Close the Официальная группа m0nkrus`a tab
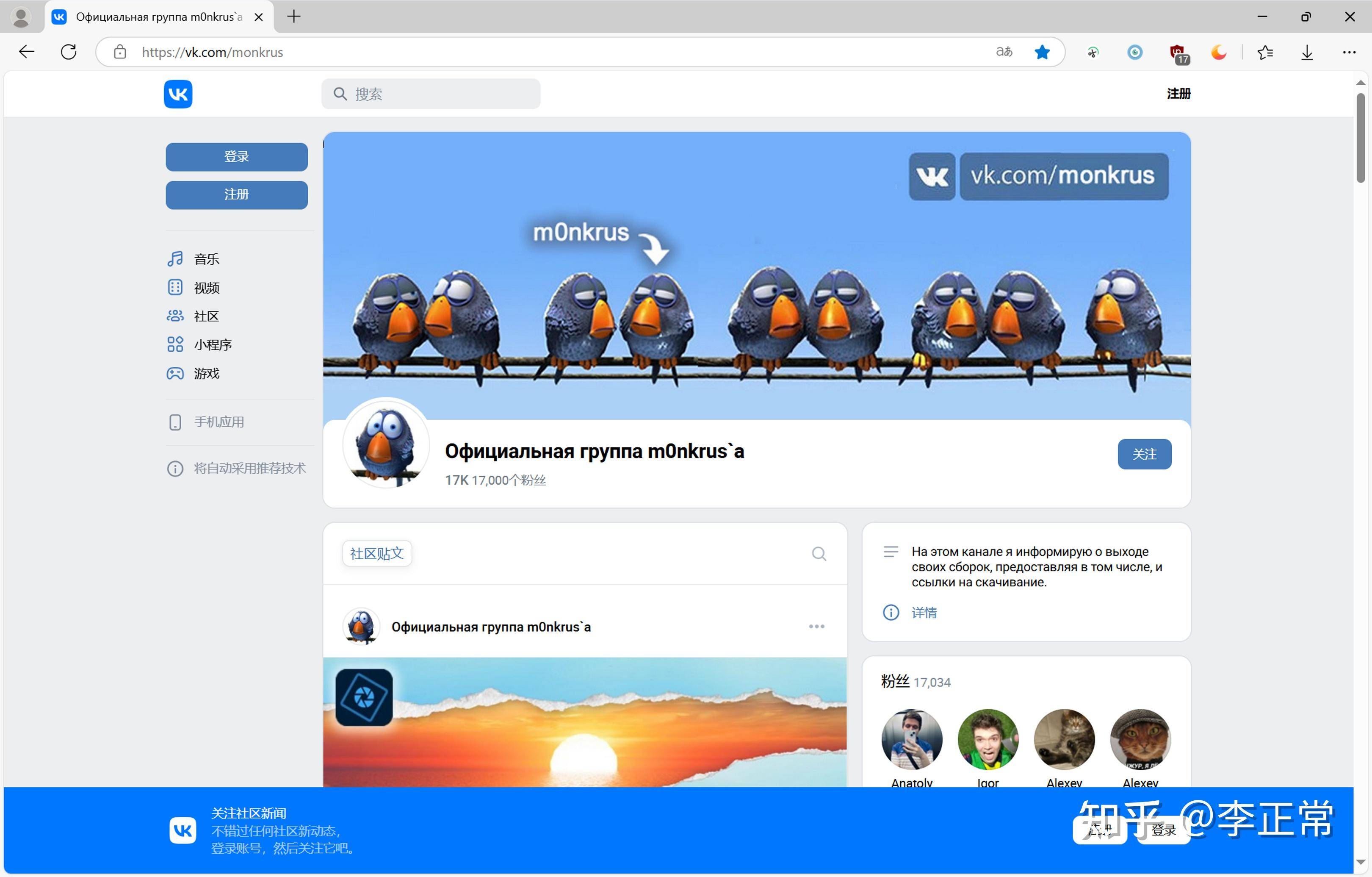1372x877 pixels. click(x=259, y=17)
